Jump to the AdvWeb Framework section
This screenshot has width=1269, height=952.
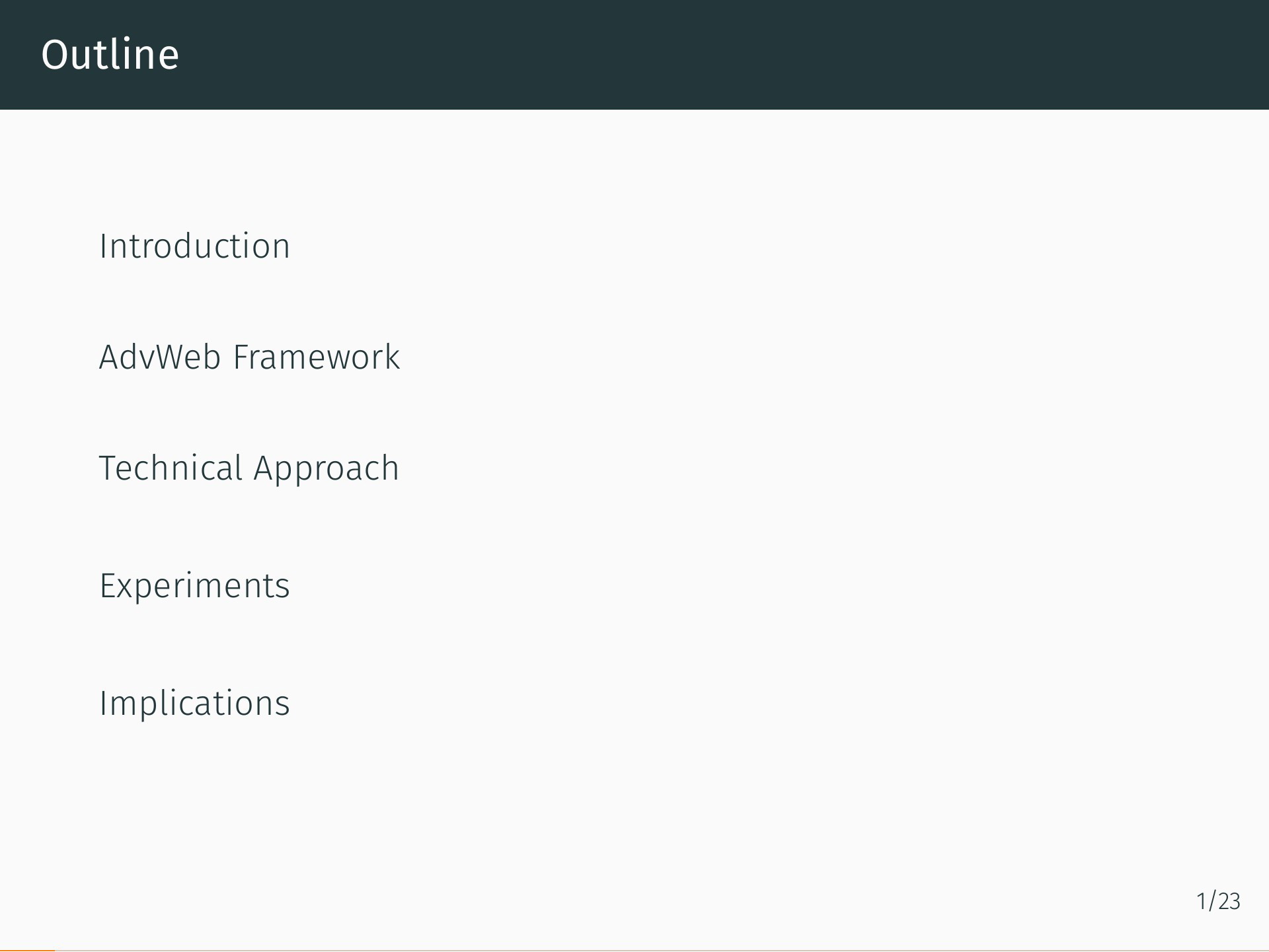point(249,357)
